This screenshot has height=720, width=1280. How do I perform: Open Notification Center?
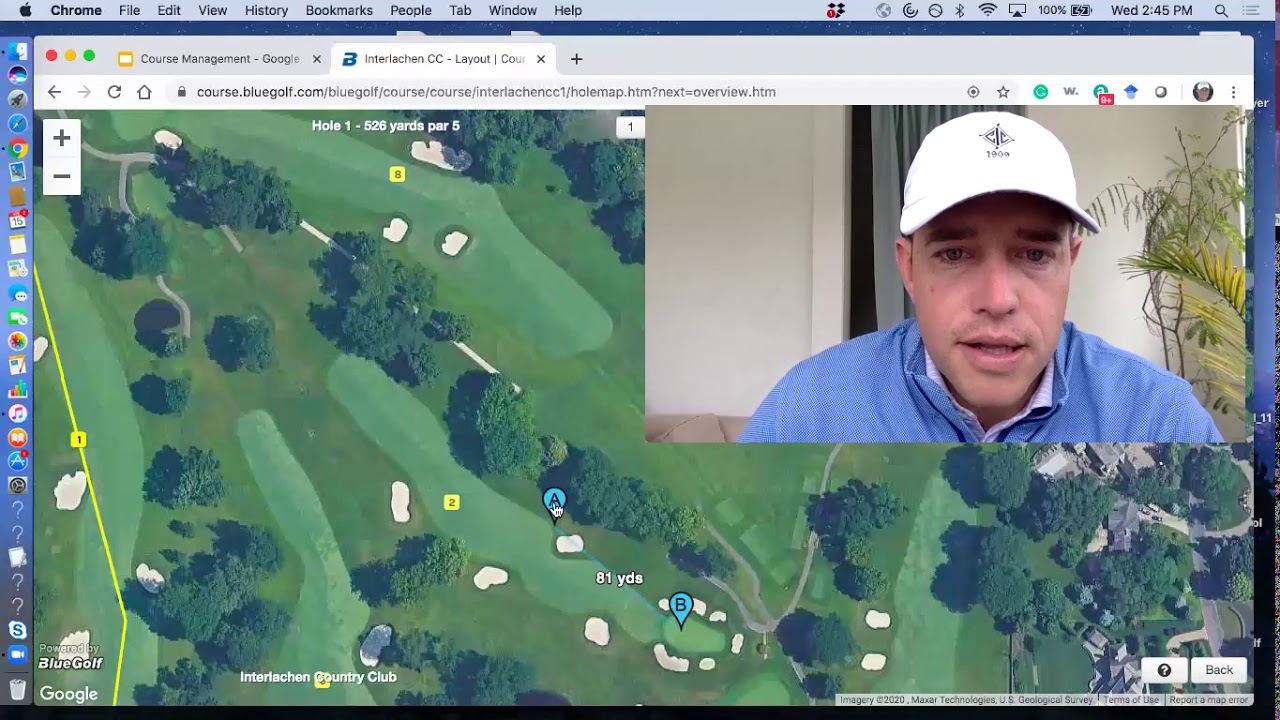point(1251,10)
